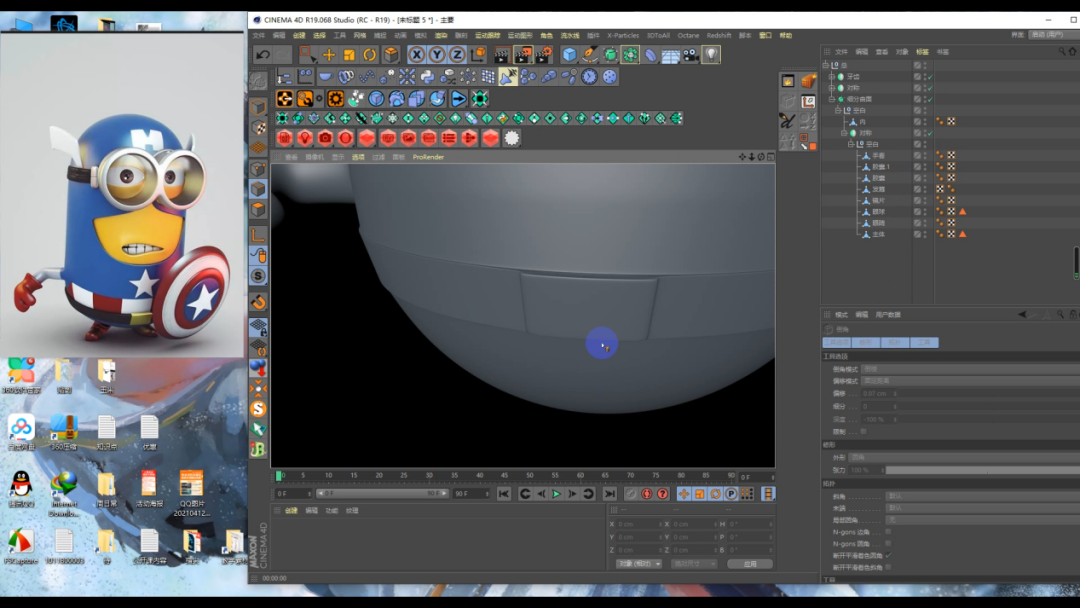1080x608 pixels.
Task: Open the 偏移模式 dropdown
Action: 970,381
